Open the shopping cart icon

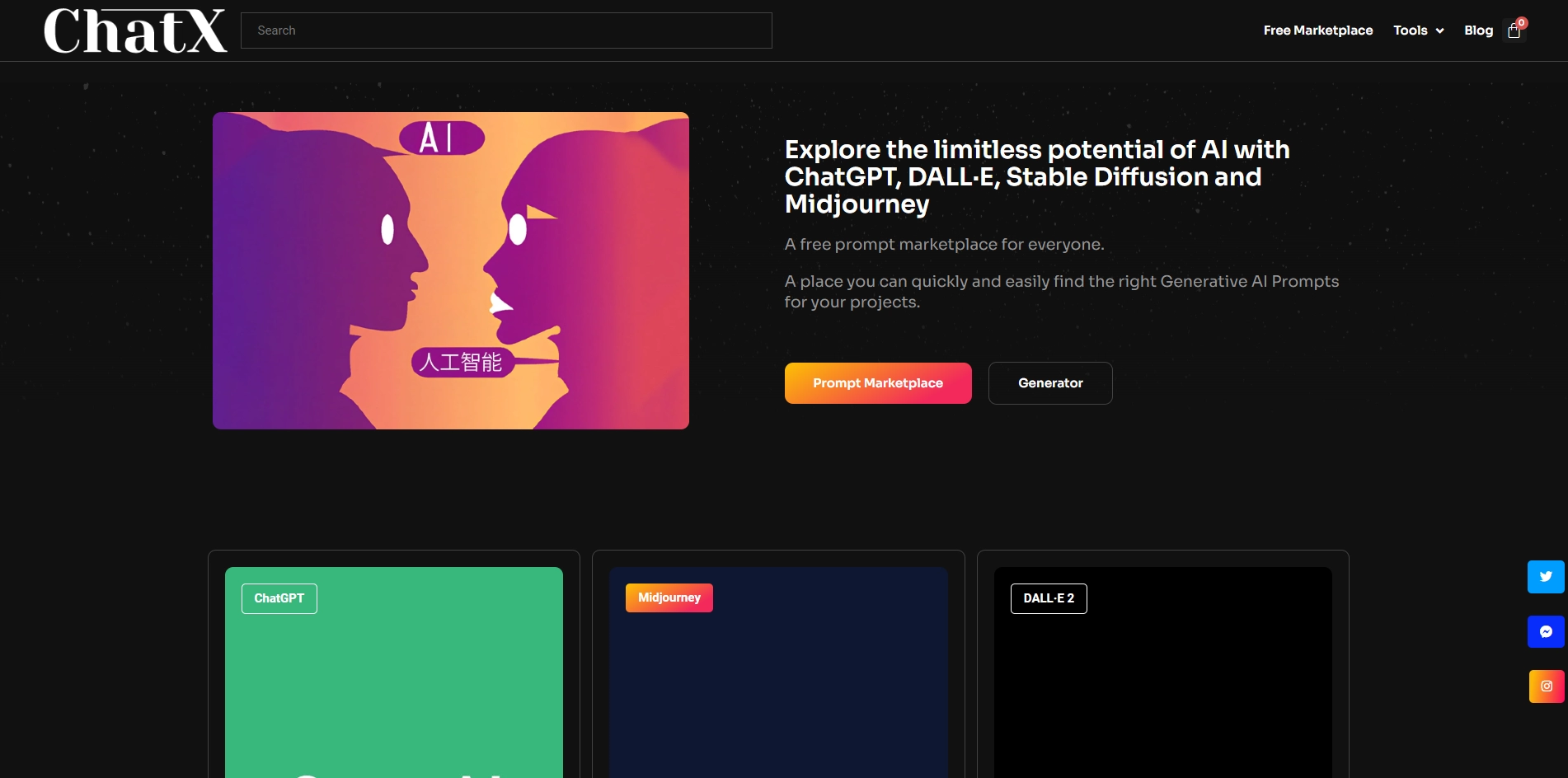[1514, 31]
